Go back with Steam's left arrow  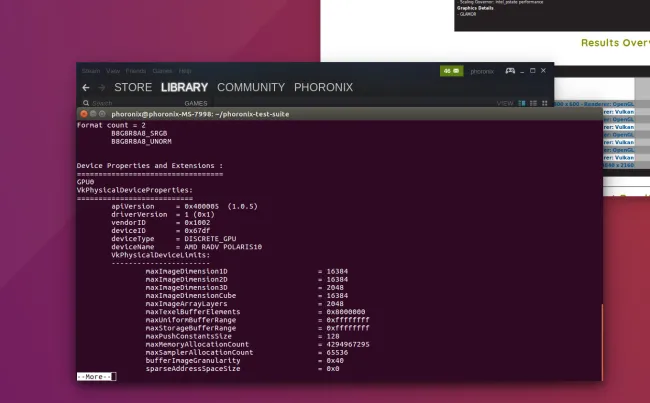[86, 87]
